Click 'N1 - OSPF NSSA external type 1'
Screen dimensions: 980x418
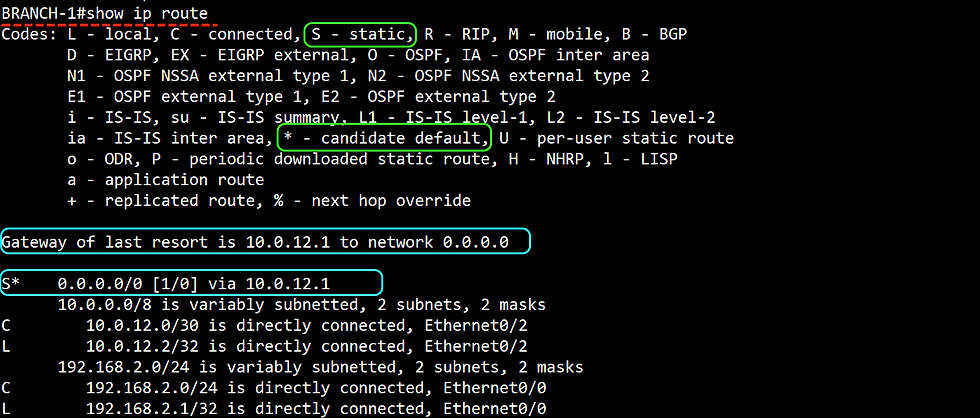click(208, 76)
